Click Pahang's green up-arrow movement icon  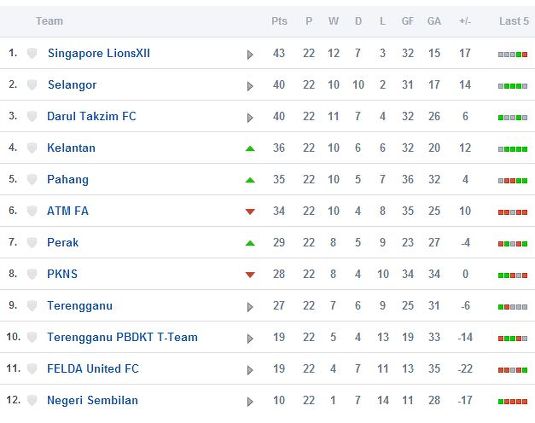click(250, 180)
